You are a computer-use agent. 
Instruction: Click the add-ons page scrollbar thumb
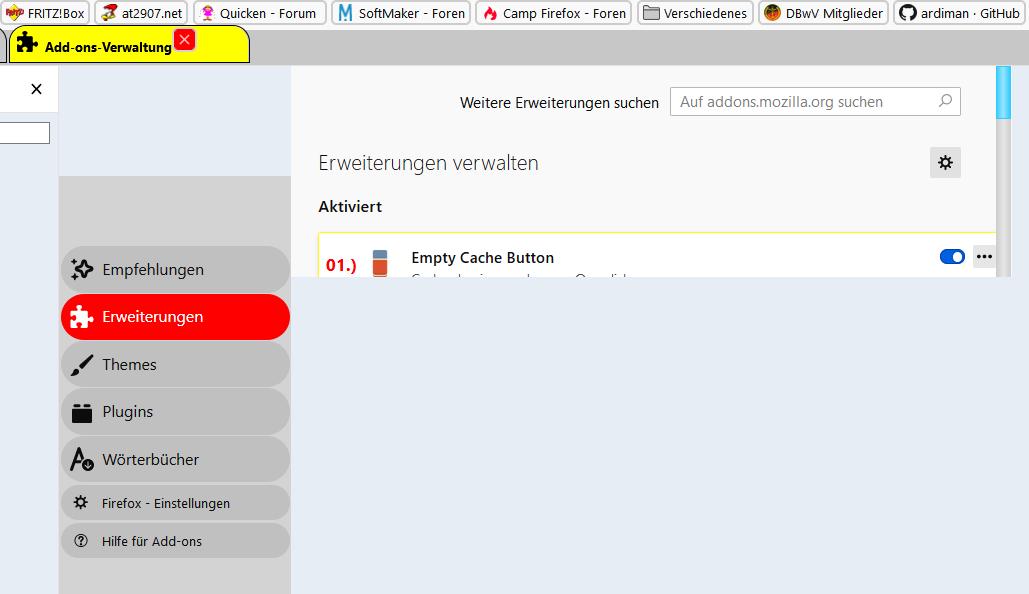pyautogui.click(x=1003, y=93)
